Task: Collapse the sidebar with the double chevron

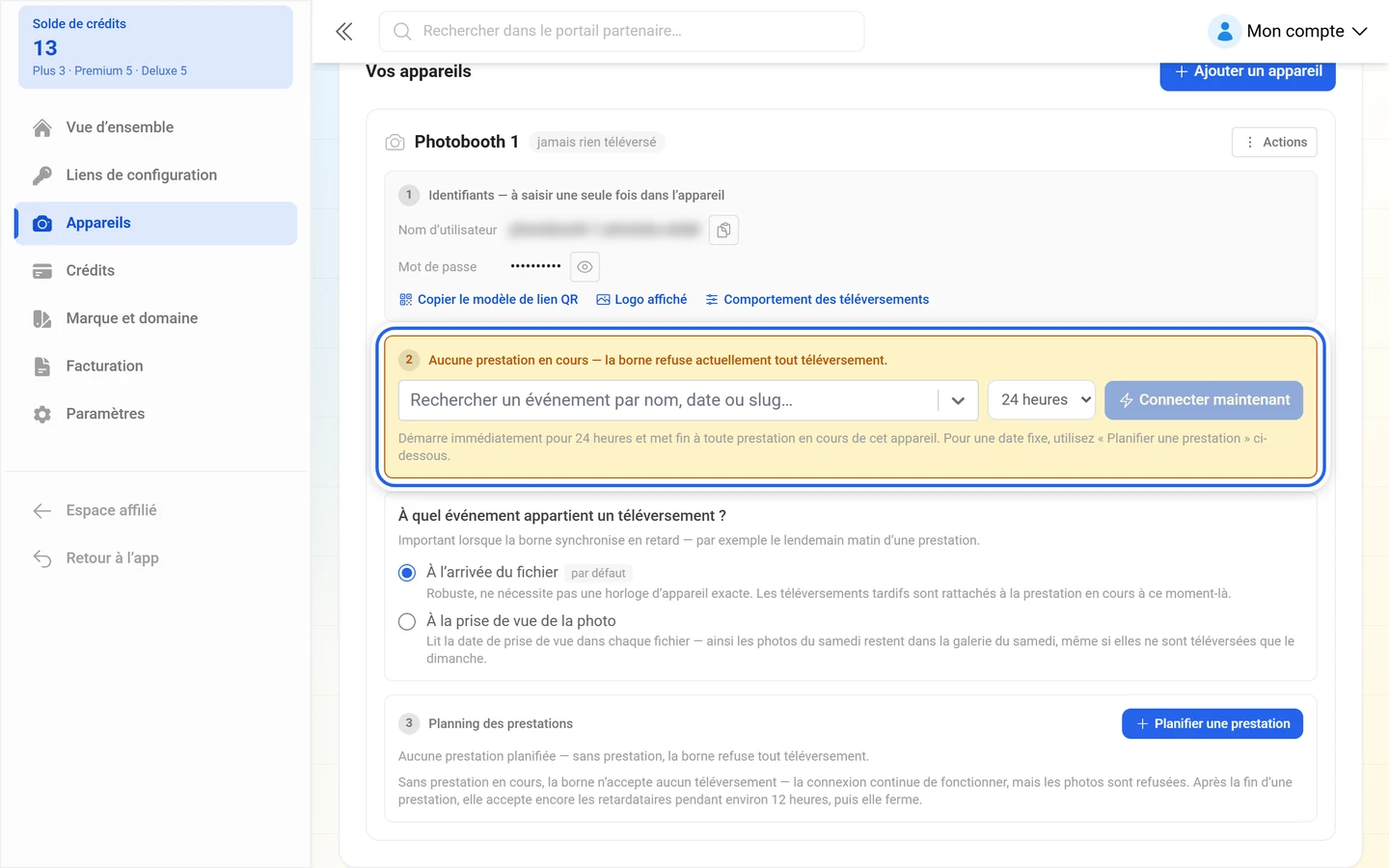Action: click(344, 32)
